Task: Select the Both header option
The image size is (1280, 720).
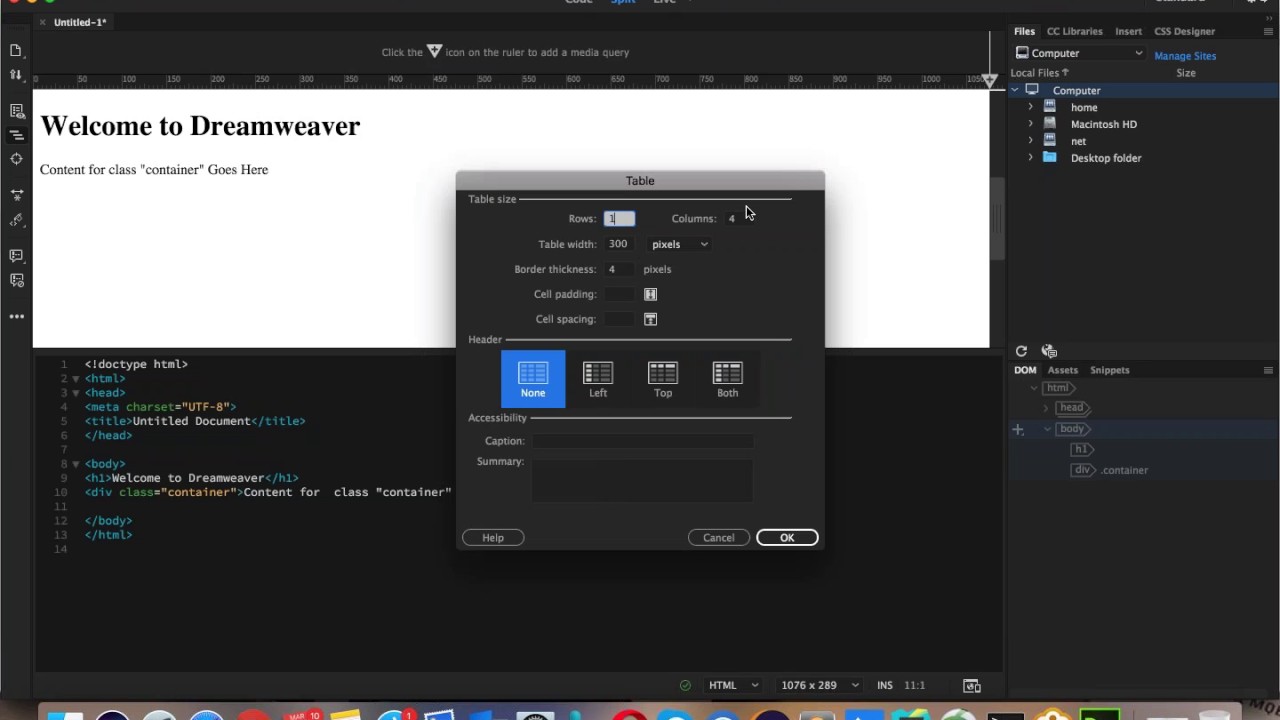Action: coord(727,379)
